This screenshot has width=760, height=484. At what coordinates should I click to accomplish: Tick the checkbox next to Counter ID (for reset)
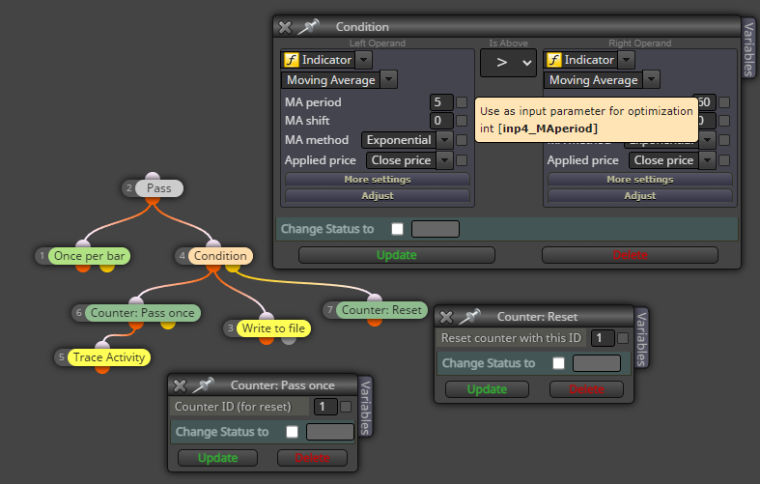(x=346, y=406)
